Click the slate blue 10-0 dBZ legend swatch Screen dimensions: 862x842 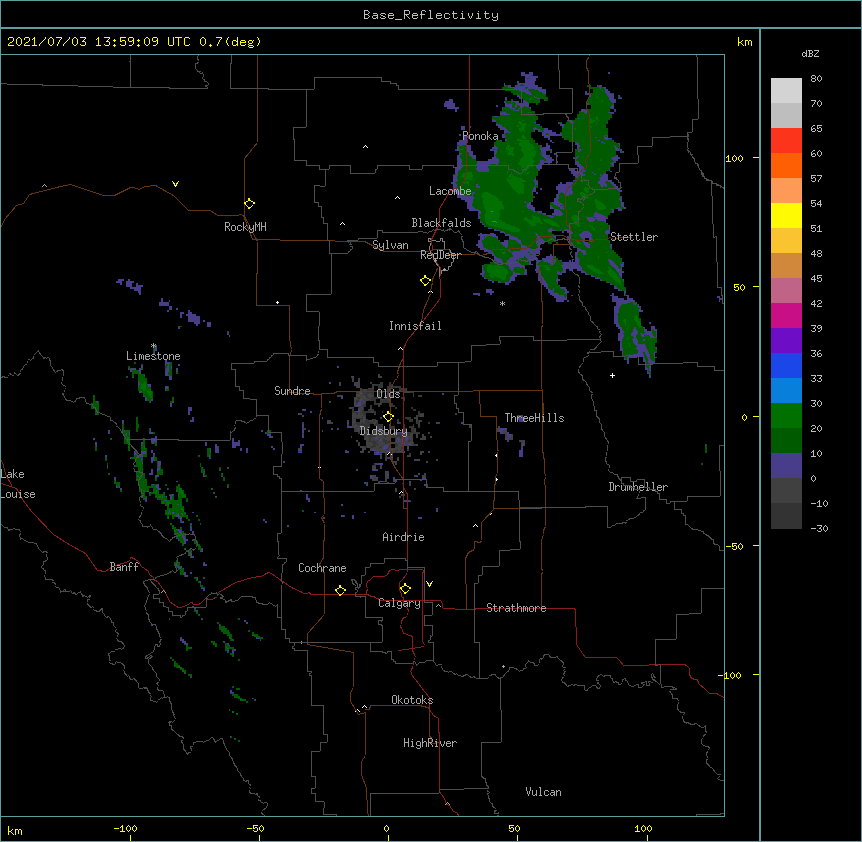(786, 466)
